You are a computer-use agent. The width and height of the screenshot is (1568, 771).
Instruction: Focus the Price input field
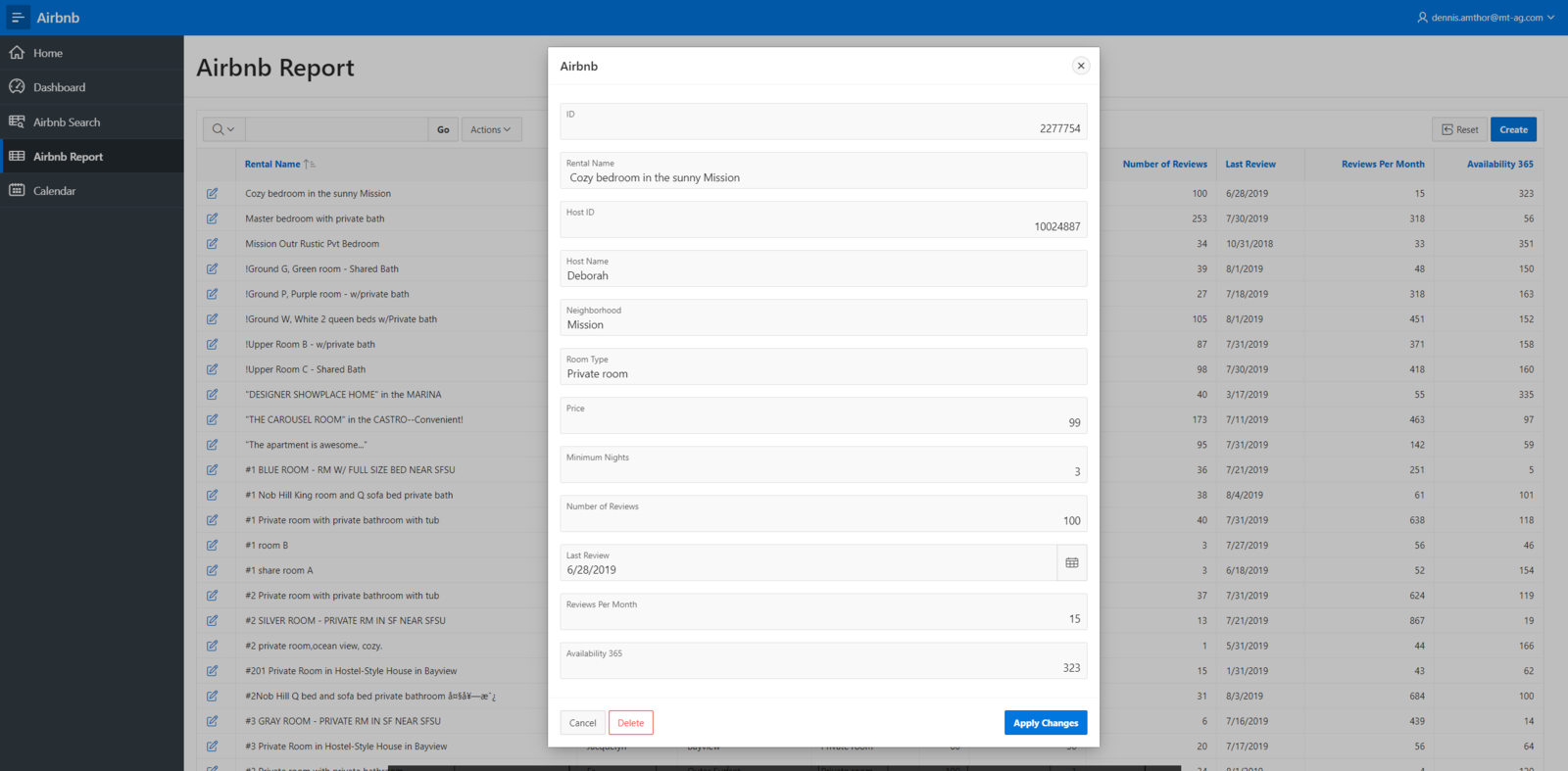(x=823, y=422)
